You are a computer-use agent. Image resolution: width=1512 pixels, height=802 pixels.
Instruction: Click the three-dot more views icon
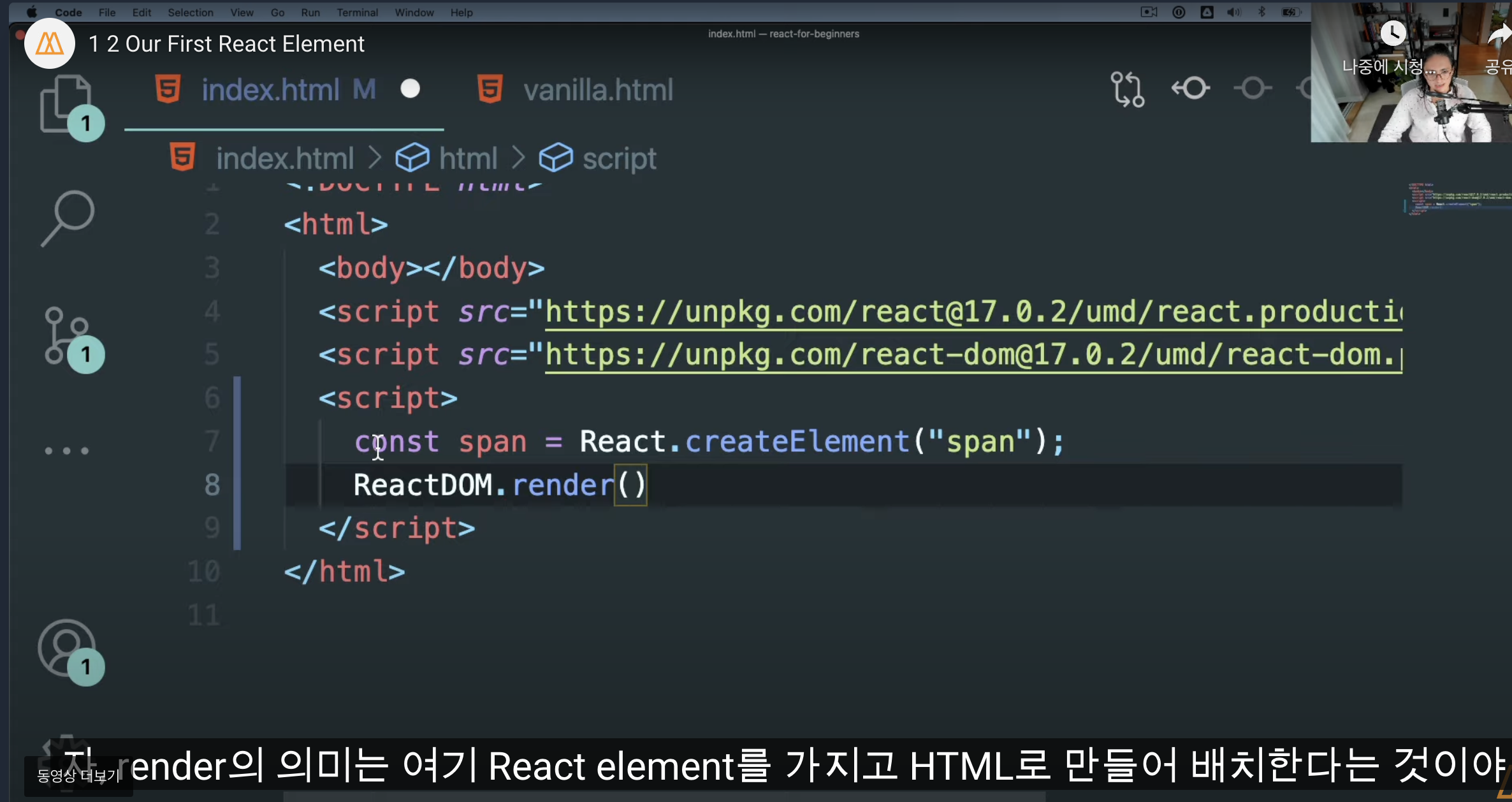(x=66, y=451)
